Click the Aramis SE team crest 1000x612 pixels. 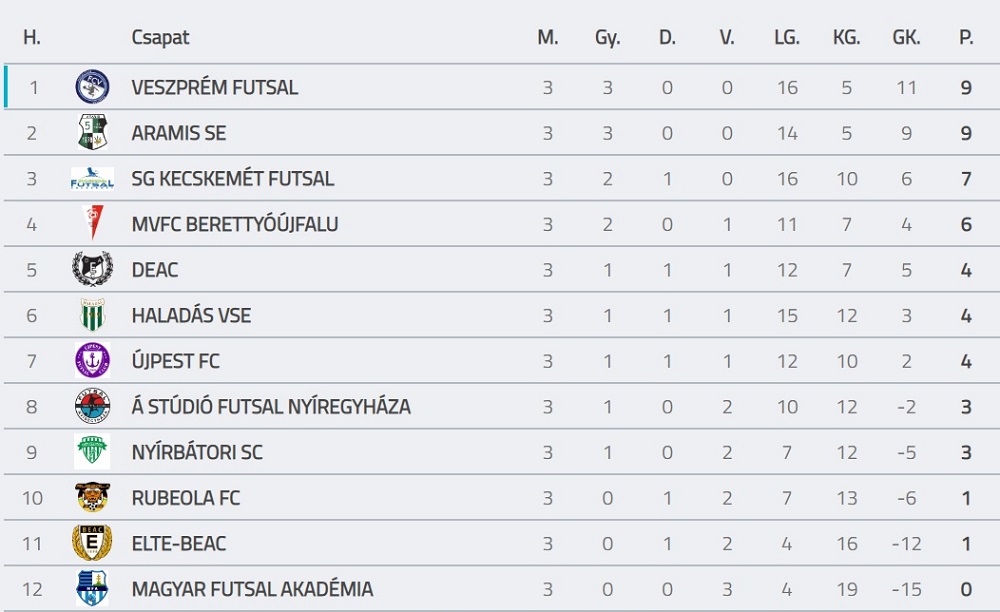(x=93, y=133)
